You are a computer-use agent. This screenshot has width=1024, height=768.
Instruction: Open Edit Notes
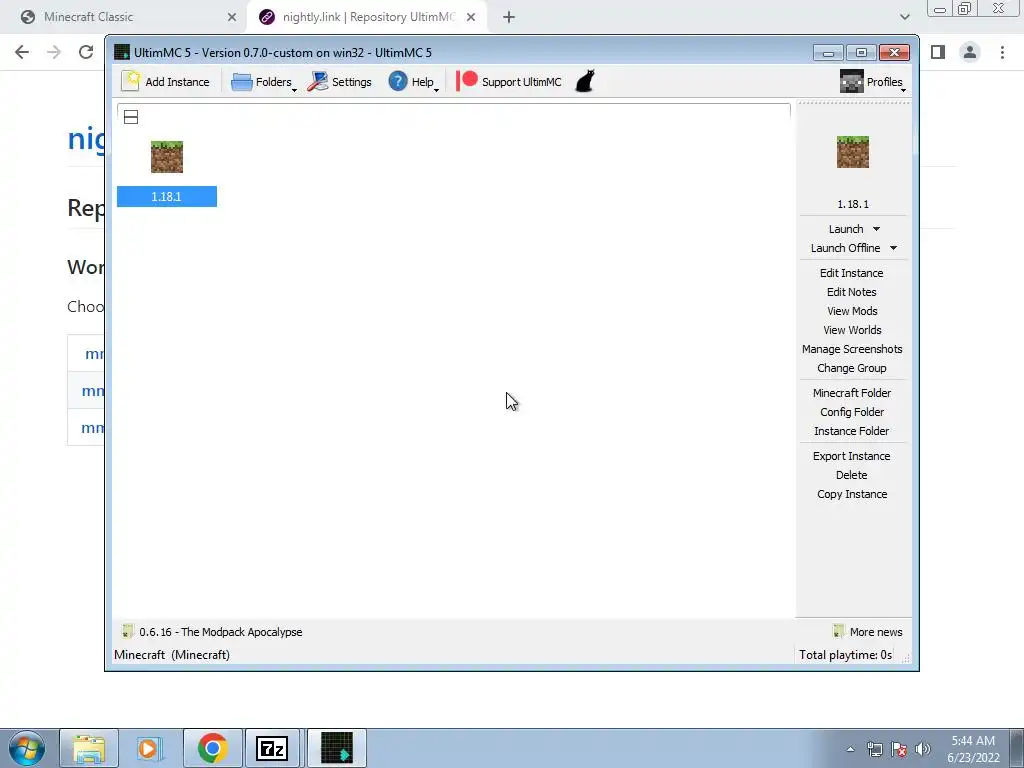click(x=852, y=292)
